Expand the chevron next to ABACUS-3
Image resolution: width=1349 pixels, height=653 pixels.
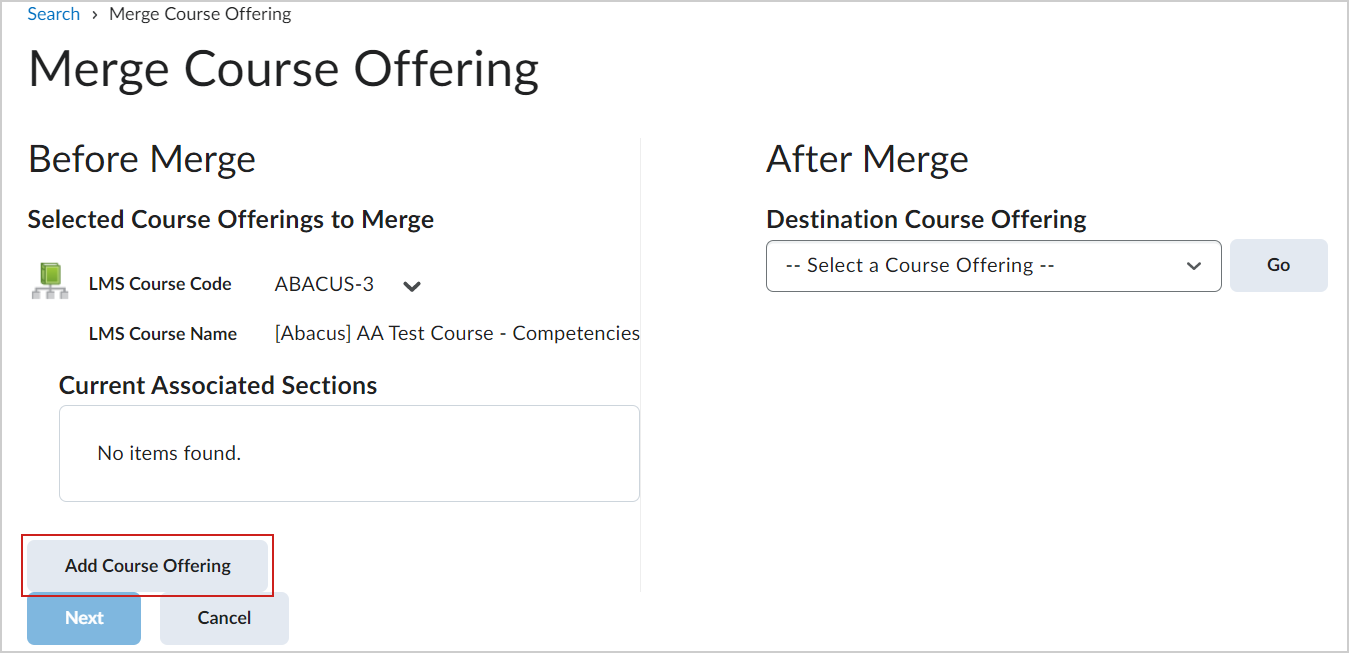click(411, 286)
